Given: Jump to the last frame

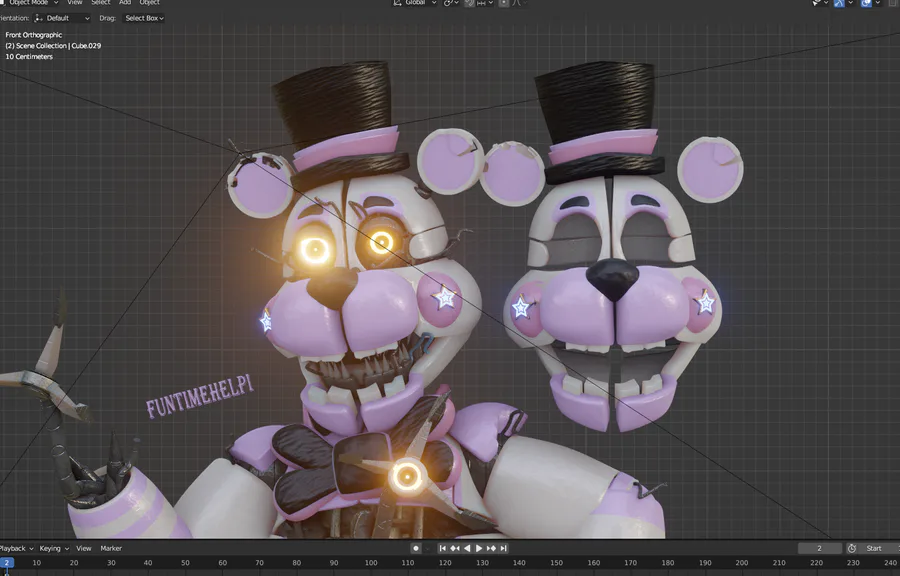Looking at the screenshot, I should click(503, 548).
